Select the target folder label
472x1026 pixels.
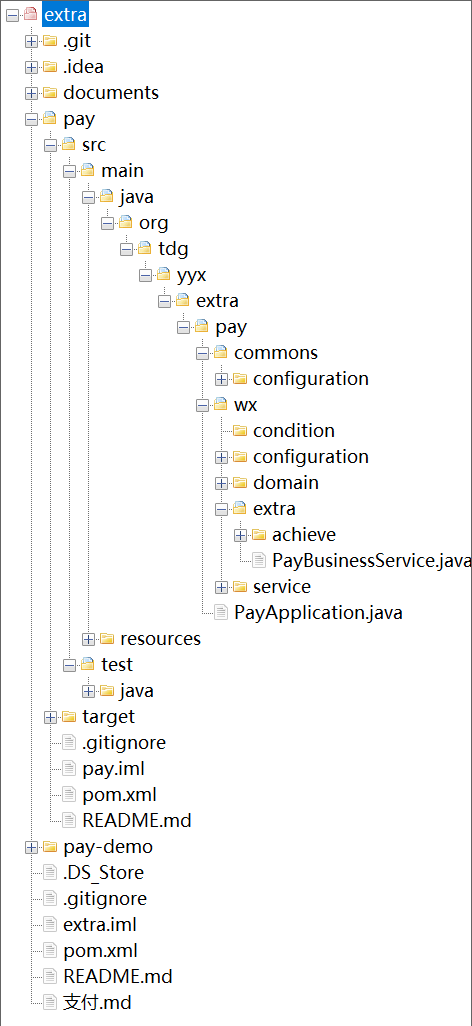[x=109, y=716]
